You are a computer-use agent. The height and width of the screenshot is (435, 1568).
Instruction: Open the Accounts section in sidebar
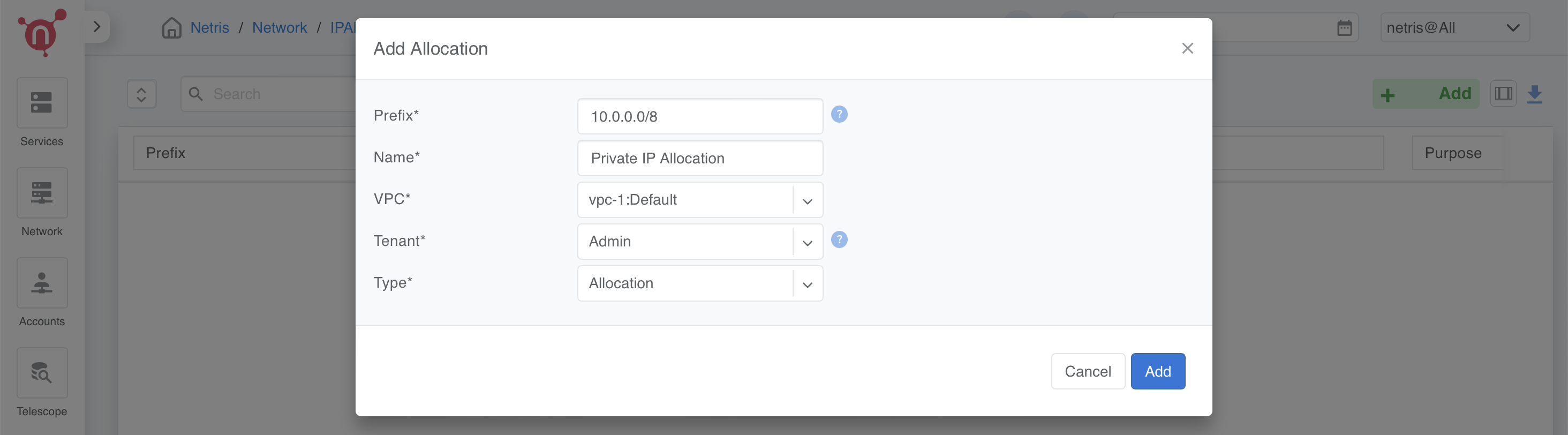tap(42, 292)
